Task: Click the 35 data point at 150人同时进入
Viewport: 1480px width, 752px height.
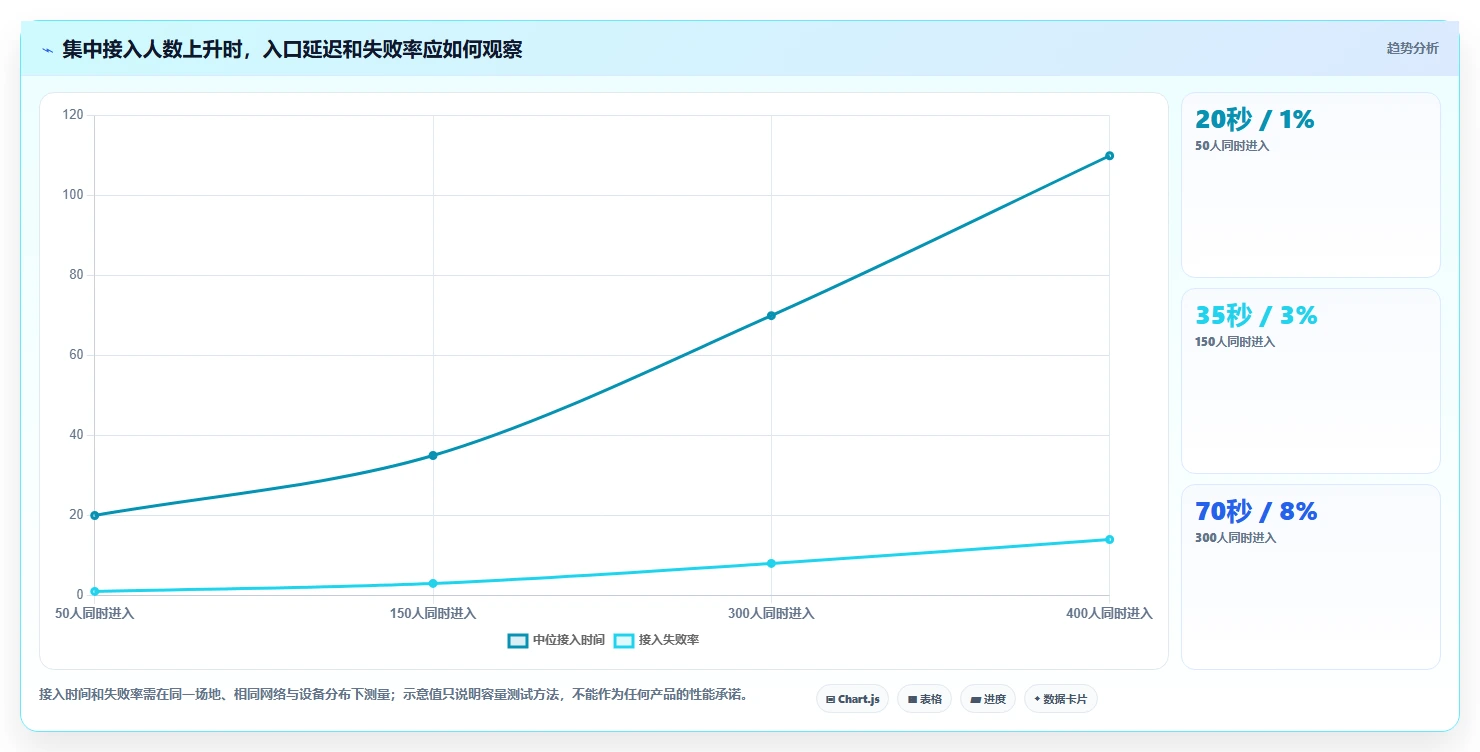Action: [433, 455]
